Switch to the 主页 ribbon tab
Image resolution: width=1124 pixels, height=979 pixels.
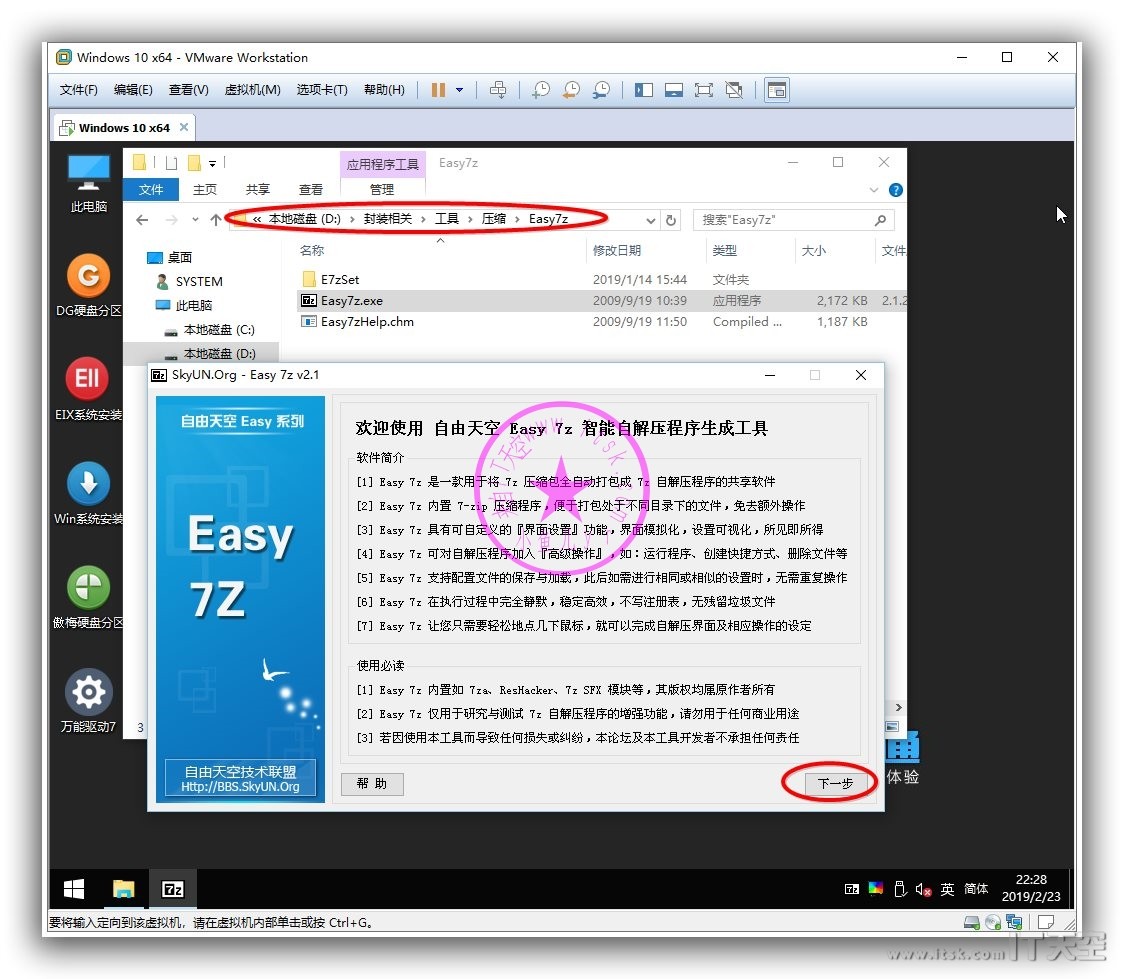pyautogui.click(x=204, y=189)
